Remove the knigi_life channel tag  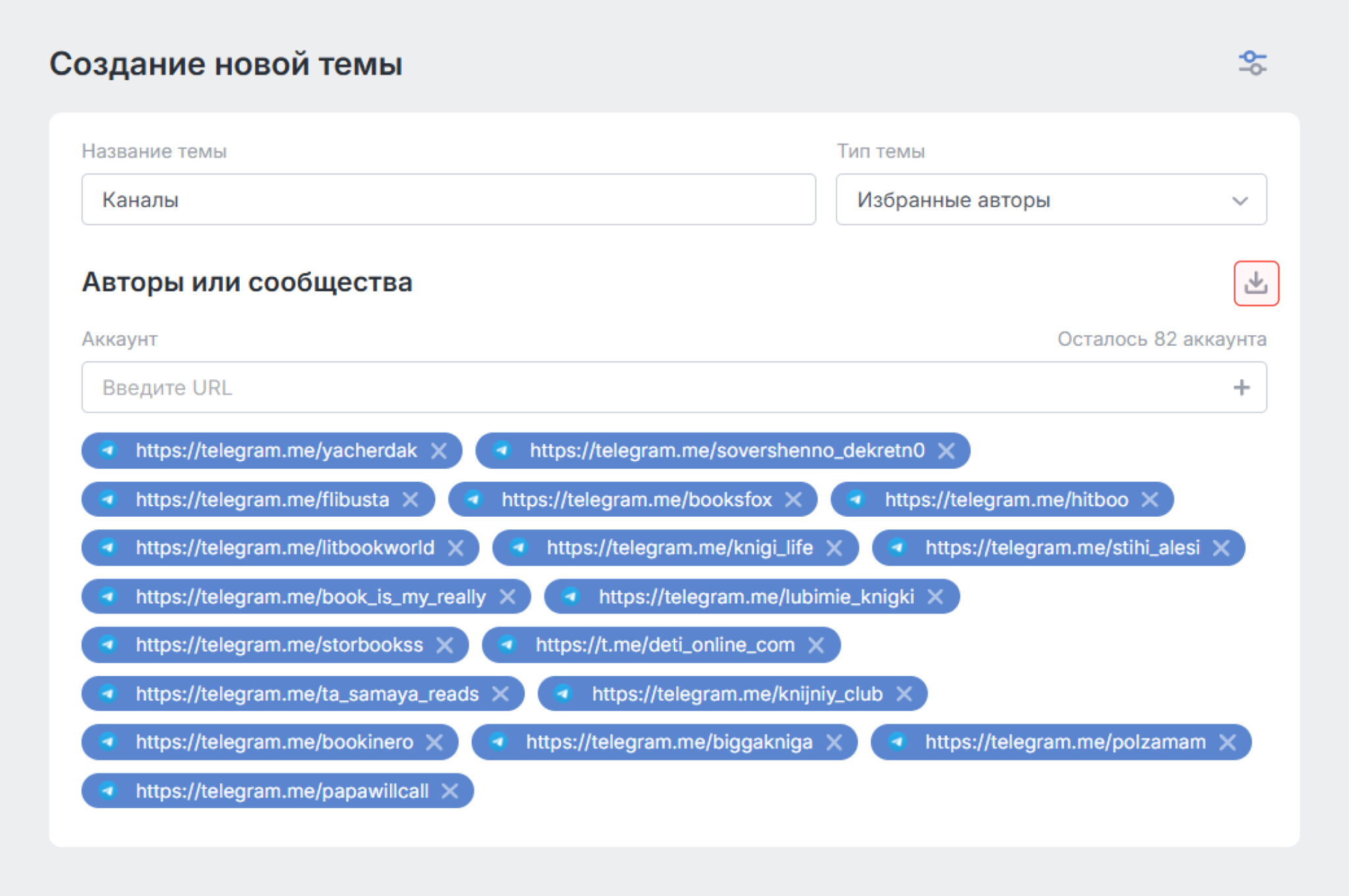[x=835, y=548]
